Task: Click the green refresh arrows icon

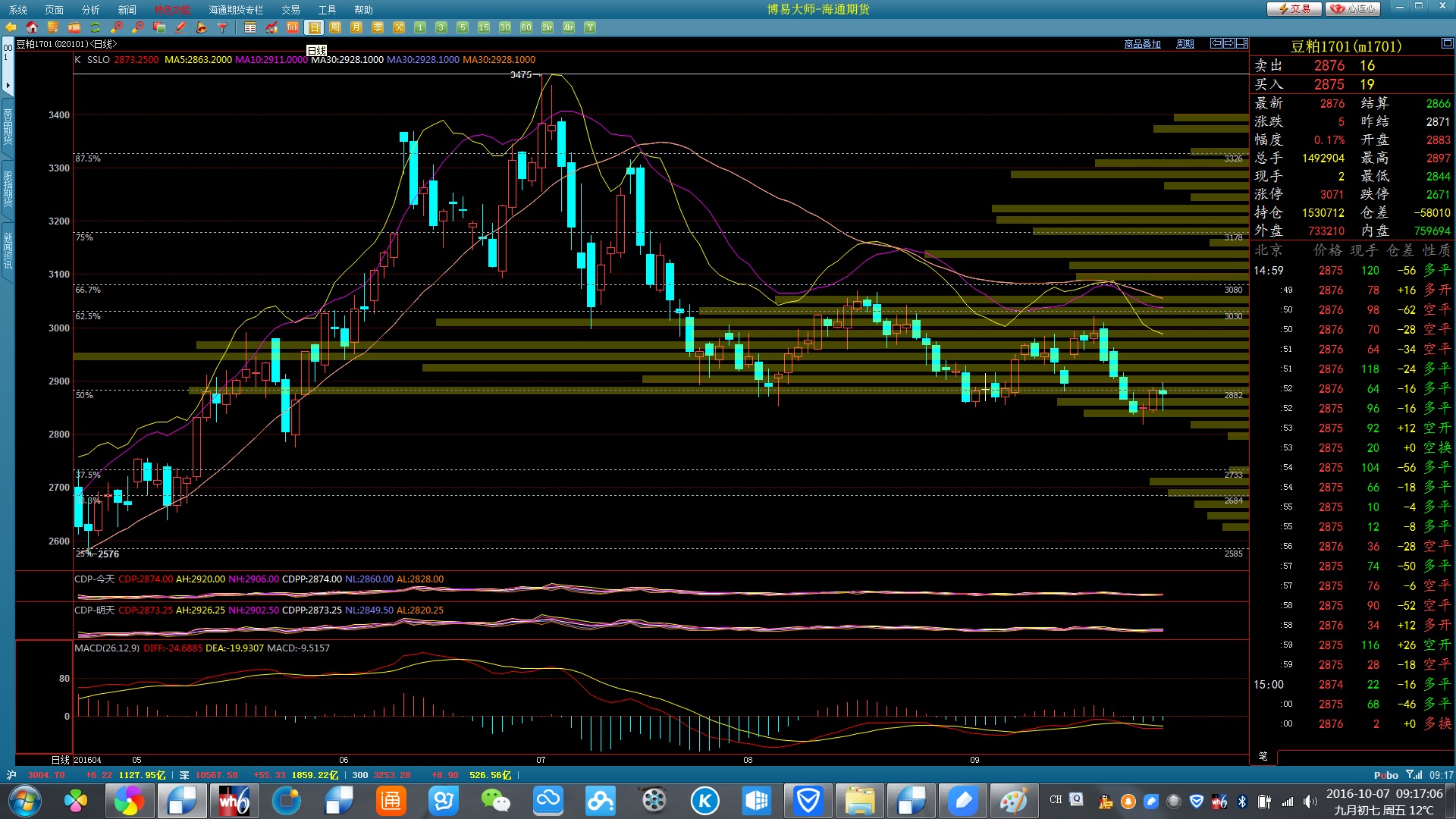Action: (96, 27)
